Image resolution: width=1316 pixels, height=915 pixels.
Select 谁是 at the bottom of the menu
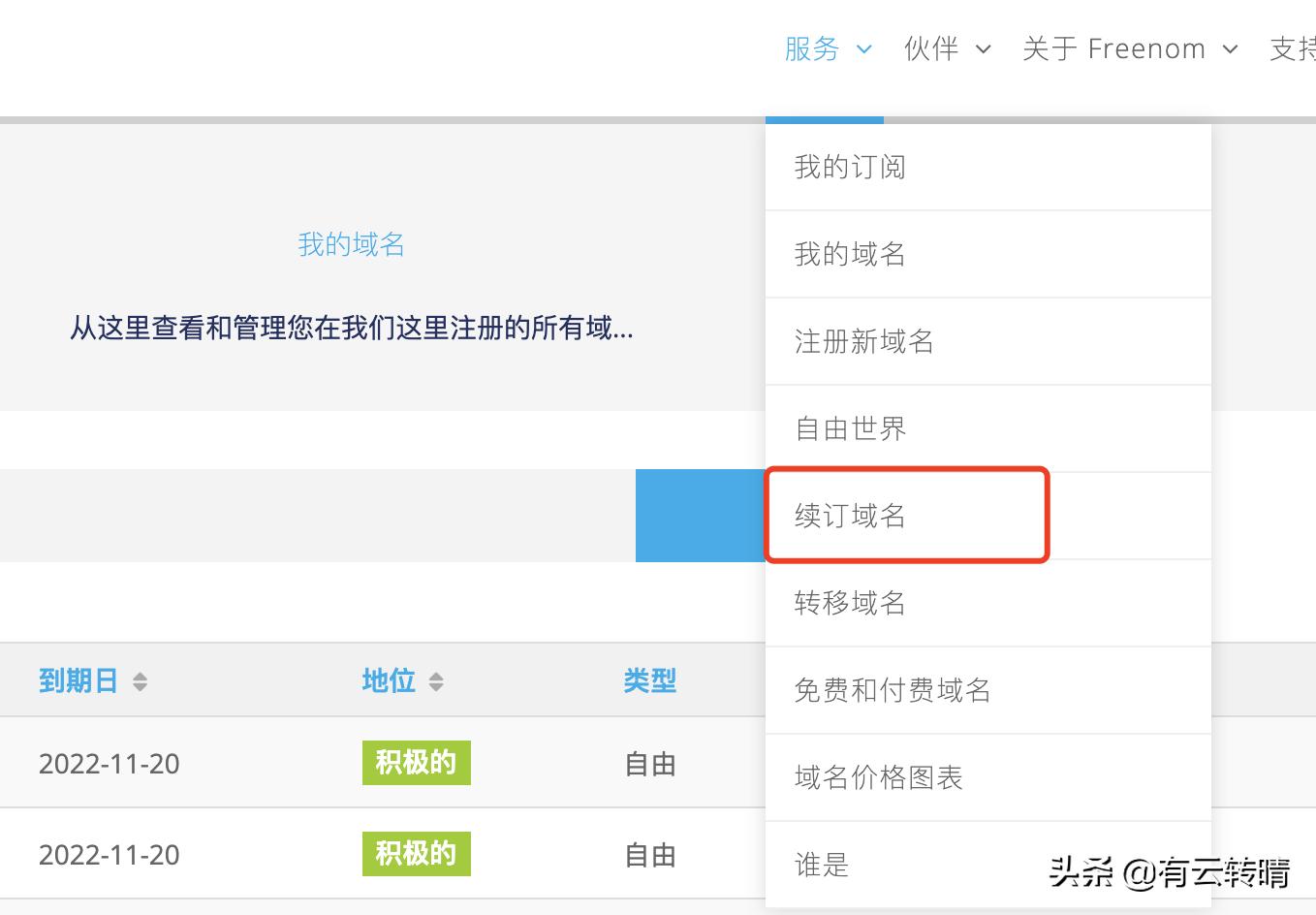click(x=820, y=864)
